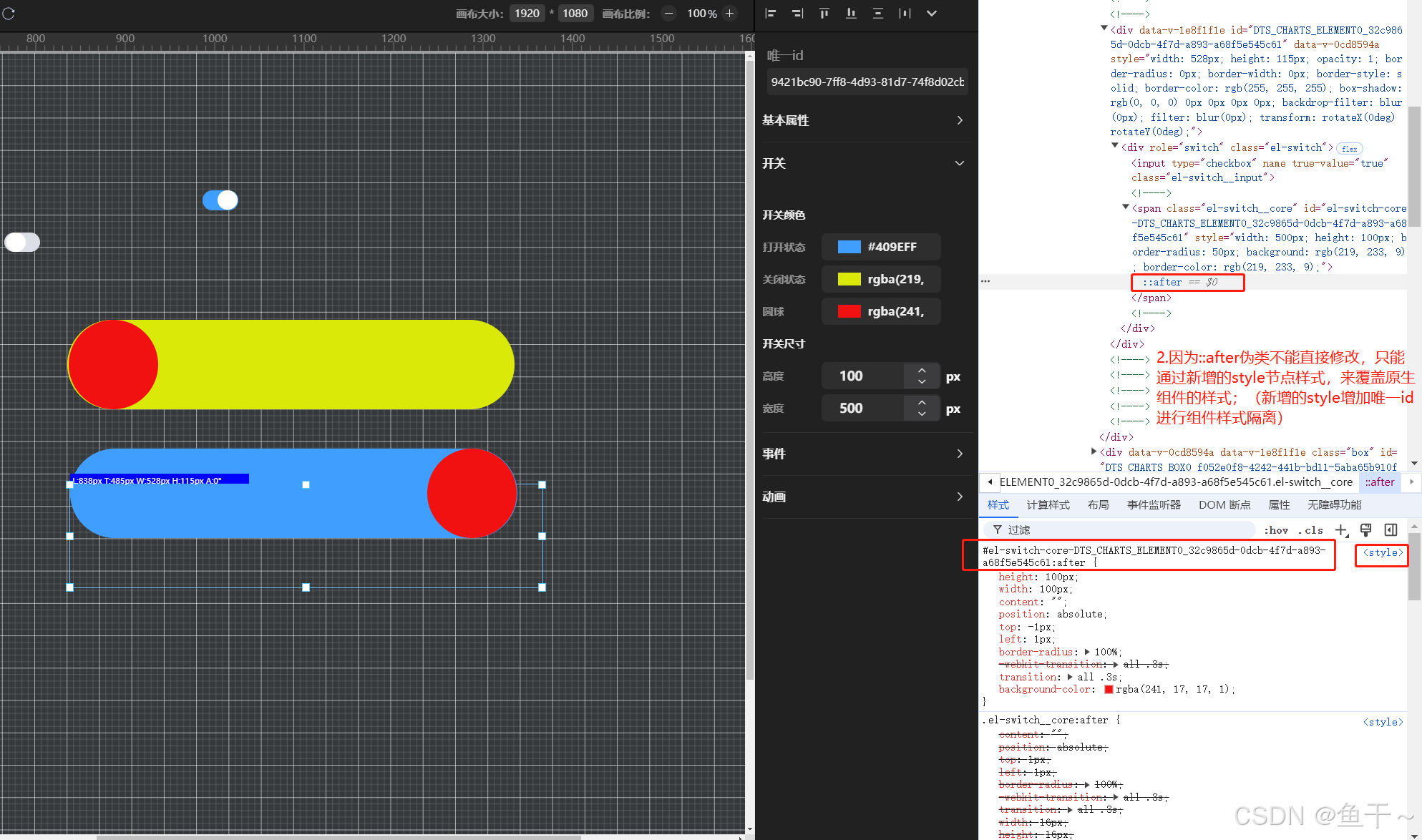Toggle the small white switch on canvas

22,242
